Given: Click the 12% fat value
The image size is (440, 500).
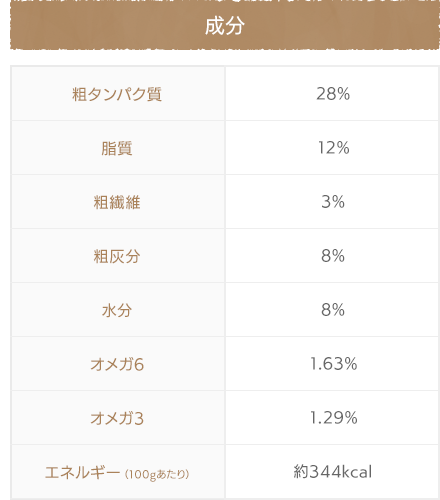Looking at the screenshot, I should (333, 148).
